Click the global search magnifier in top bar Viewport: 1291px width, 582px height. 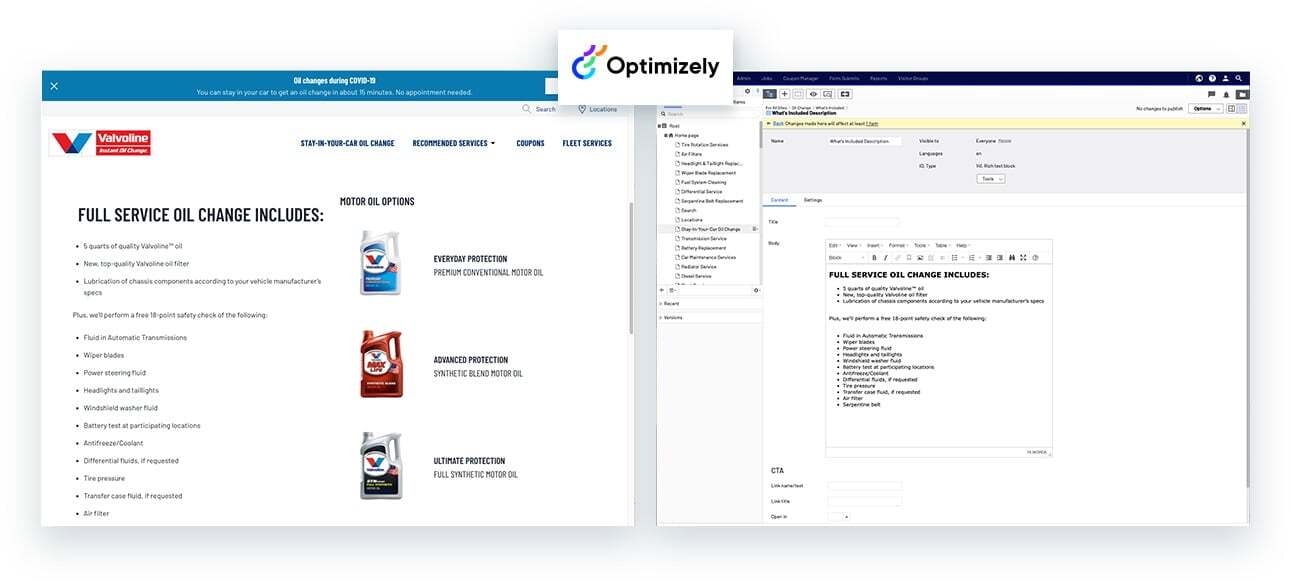1238,78
